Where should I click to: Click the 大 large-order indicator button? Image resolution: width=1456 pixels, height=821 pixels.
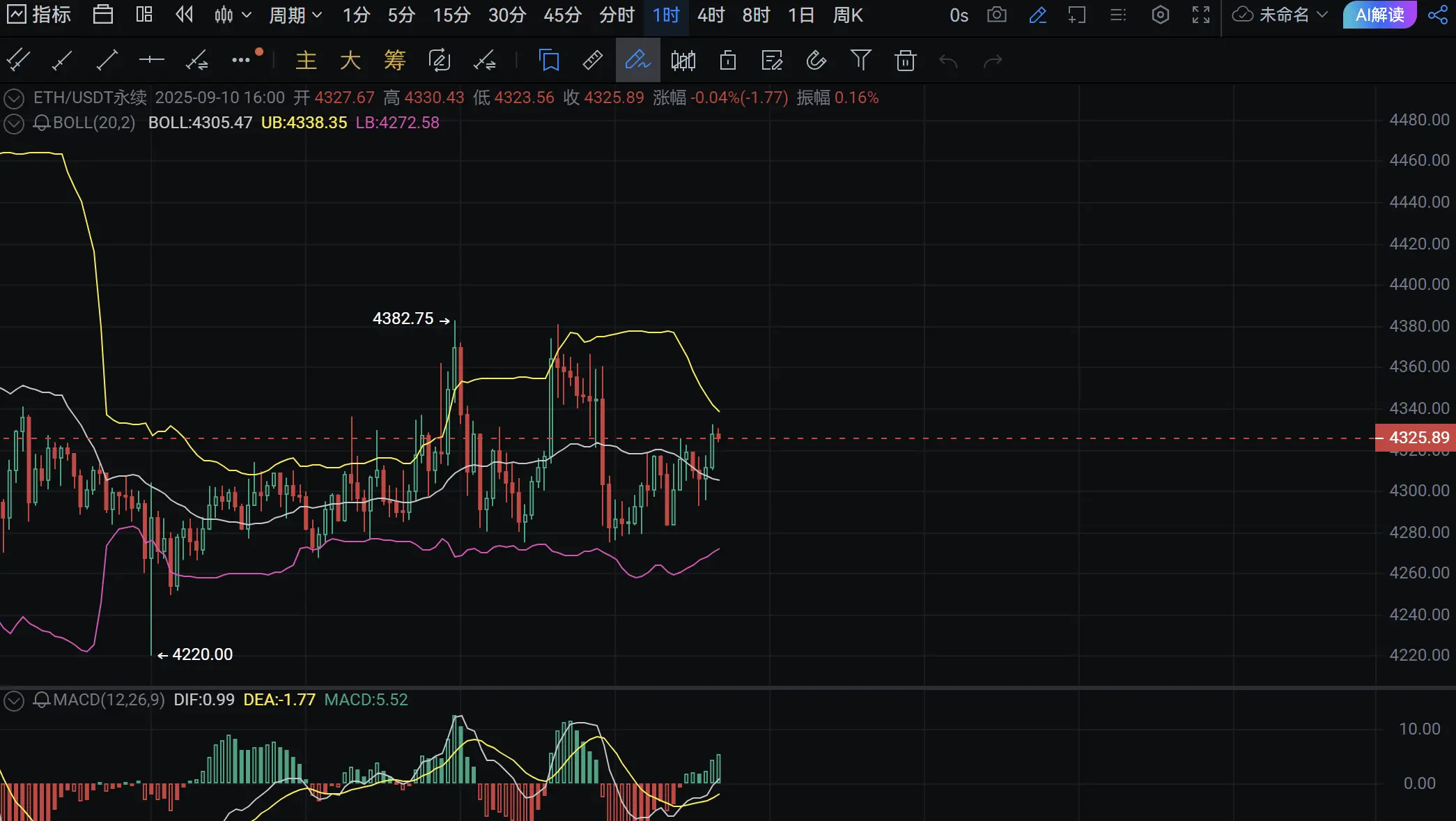[x=350, y=61]
